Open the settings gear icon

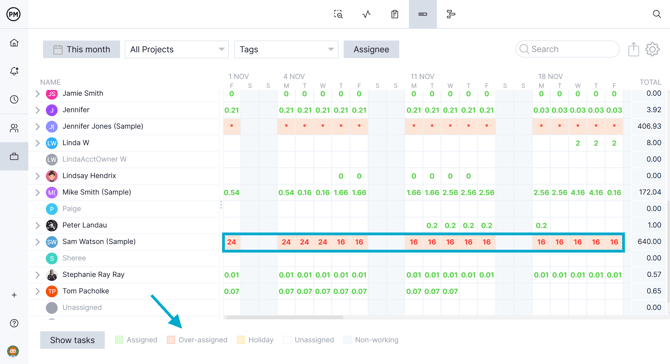pos(652,49)
